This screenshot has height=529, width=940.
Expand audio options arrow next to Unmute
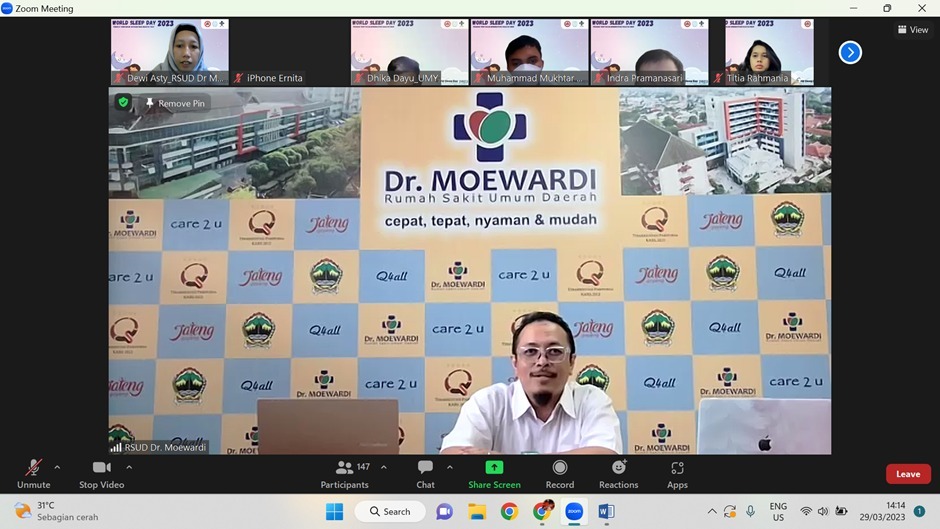pos(57,467)
